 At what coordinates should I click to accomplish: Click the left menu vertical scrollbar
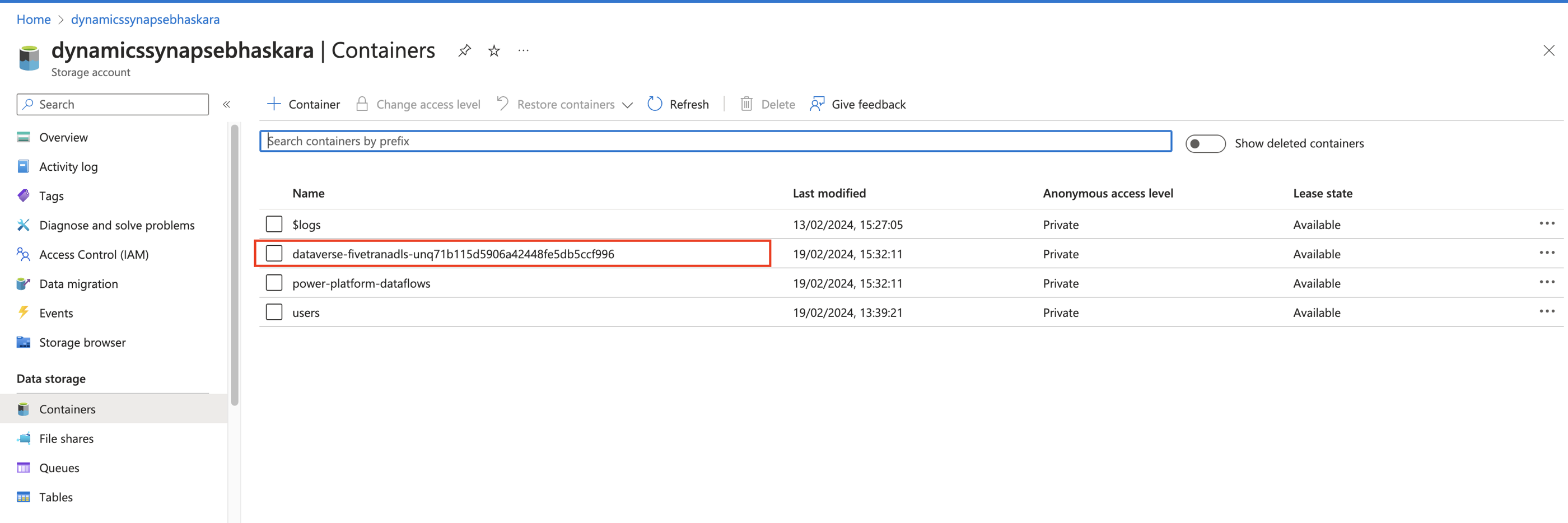(x=234, y=265)
